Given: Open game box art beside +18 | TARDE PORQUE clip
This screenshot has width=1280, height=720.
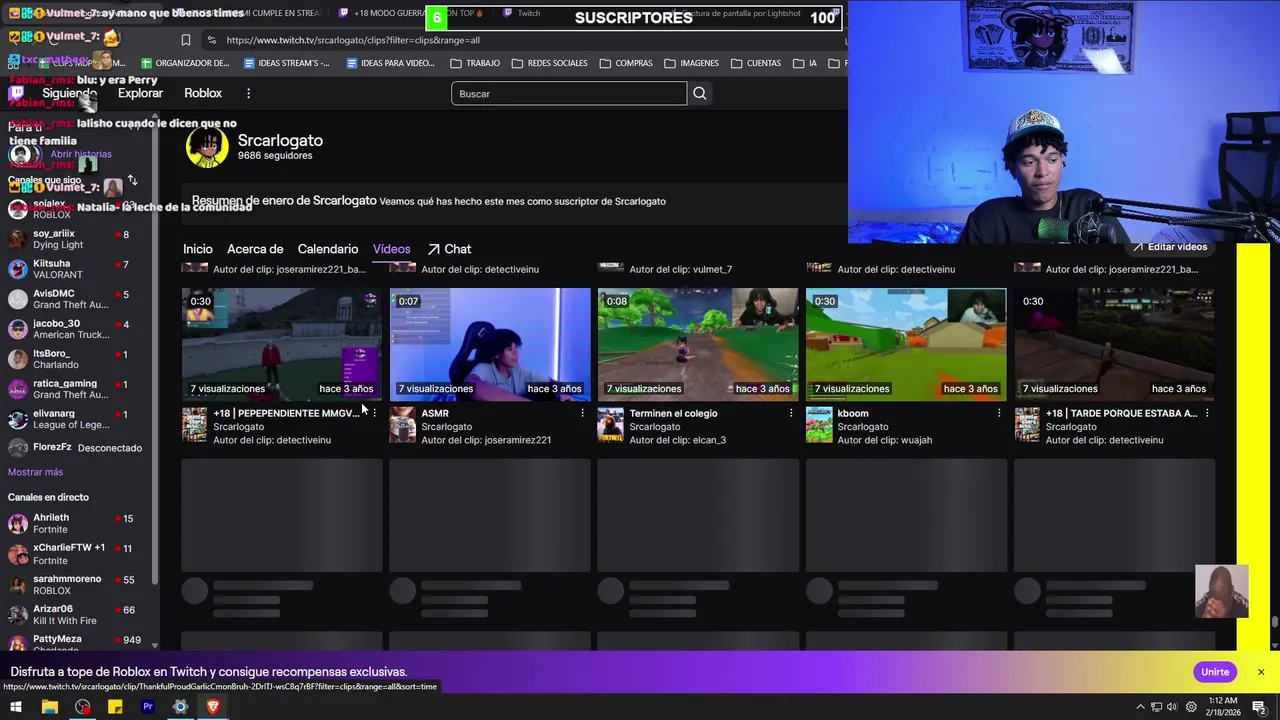Looking at the screenshot, I should pos(1027,424).
